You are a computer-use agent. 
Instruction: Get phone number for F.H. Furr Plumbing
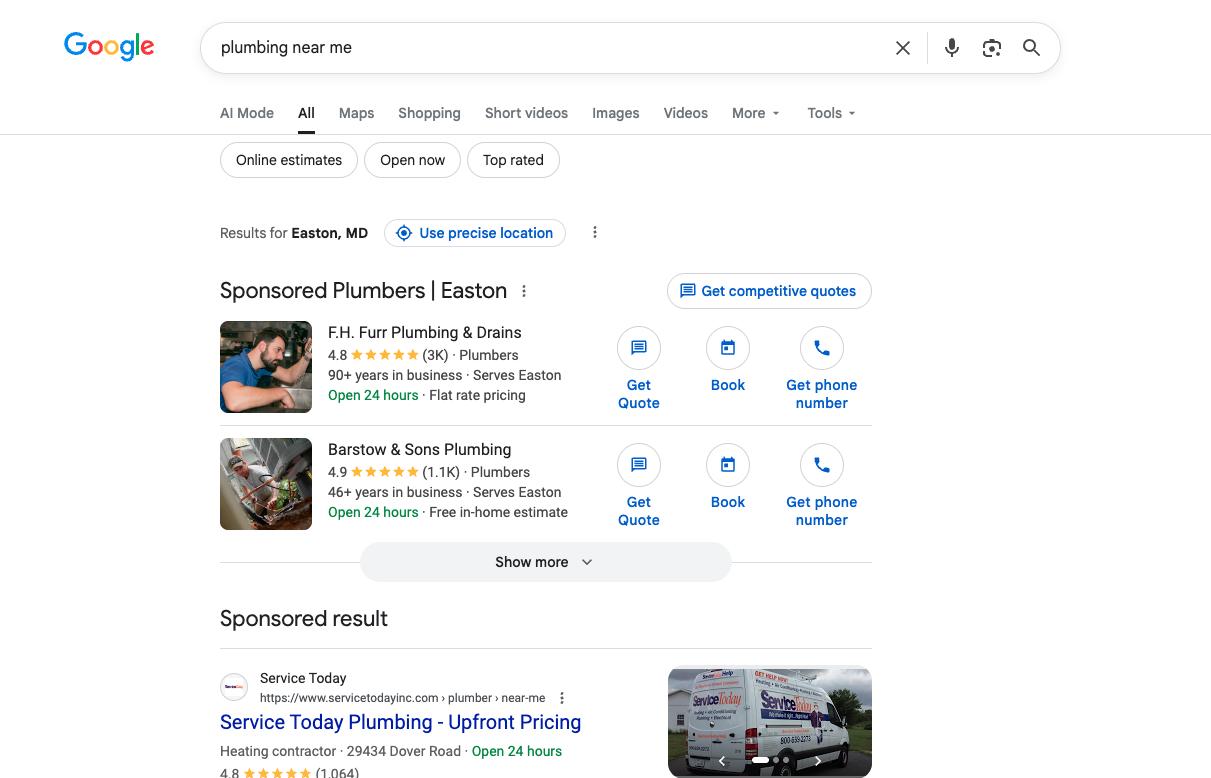(821, 368)
